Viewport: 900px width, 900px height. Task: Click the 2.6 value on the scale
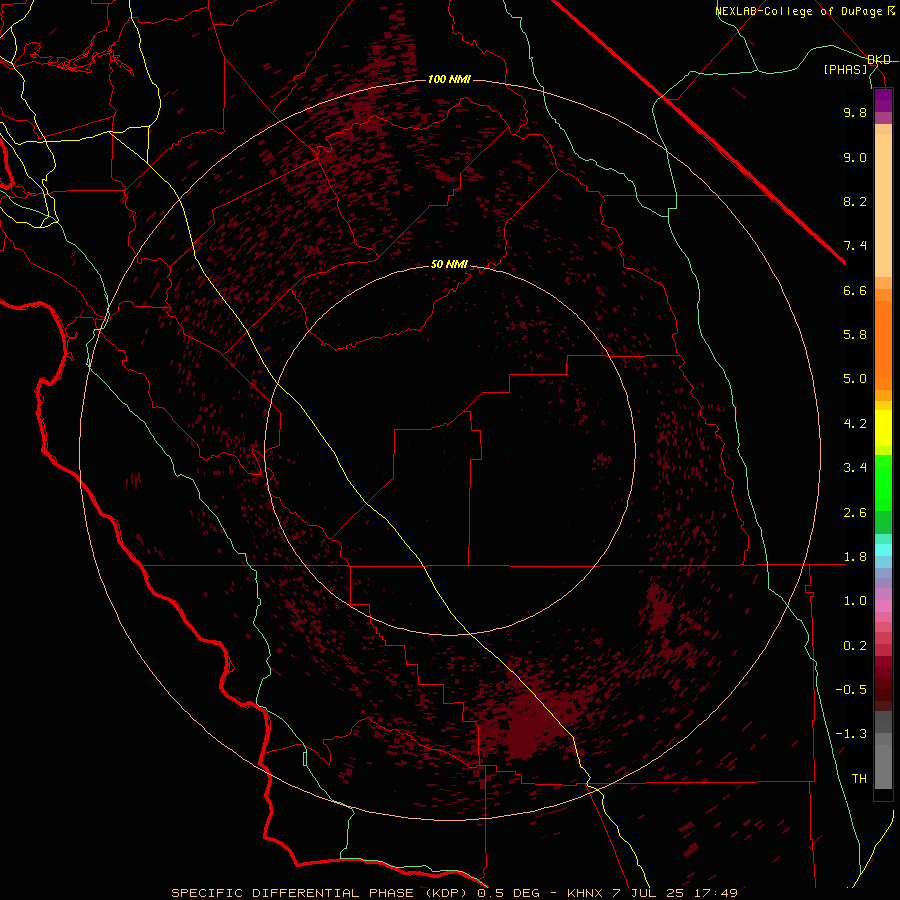[855, 513]
